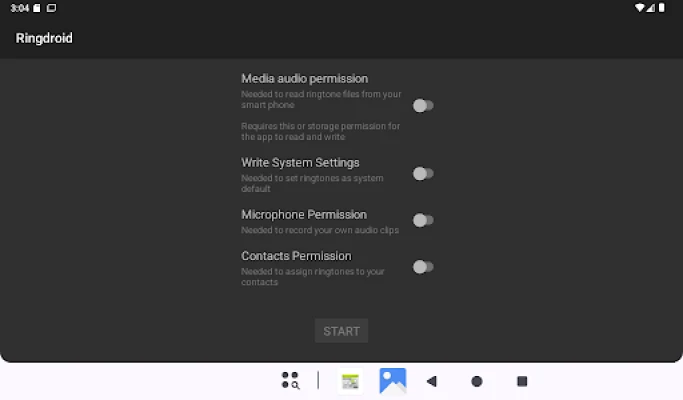Tap the Recents square navigation button
This screenshot has height=400, width=683.
pyautogui.click(x=522, y=381)
